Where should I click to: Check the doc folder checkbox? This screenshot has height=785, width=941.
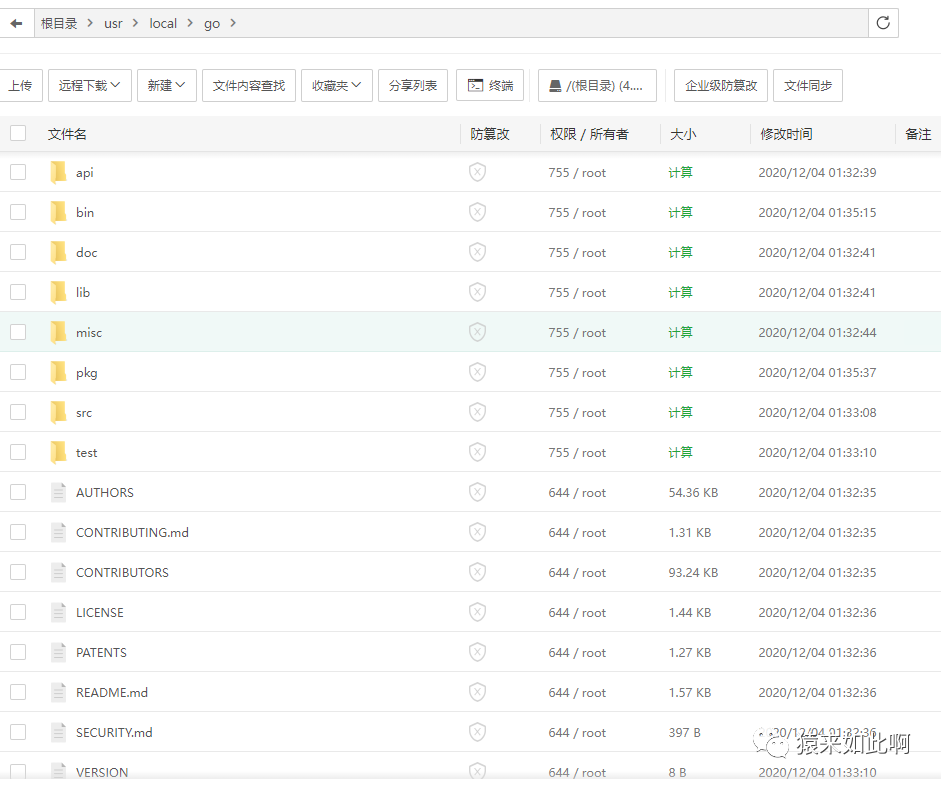pyautogui.click(x=18, y=252)
